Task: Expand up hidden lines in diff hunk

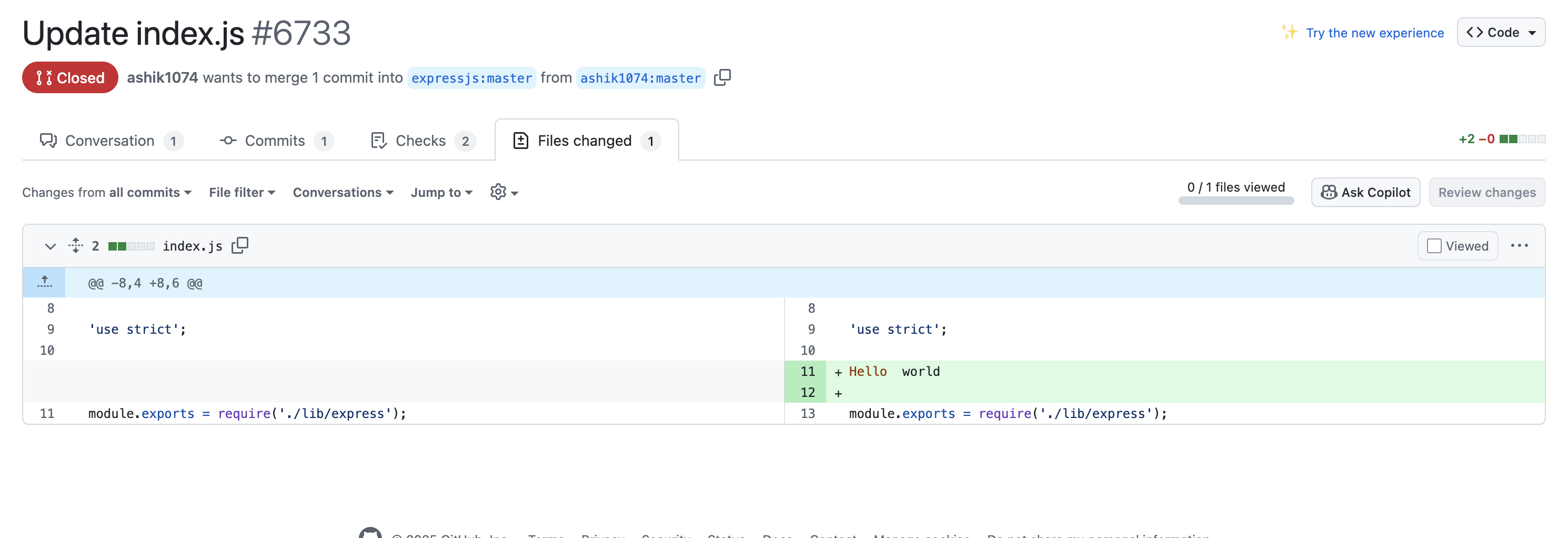Action: coord(44,283)
